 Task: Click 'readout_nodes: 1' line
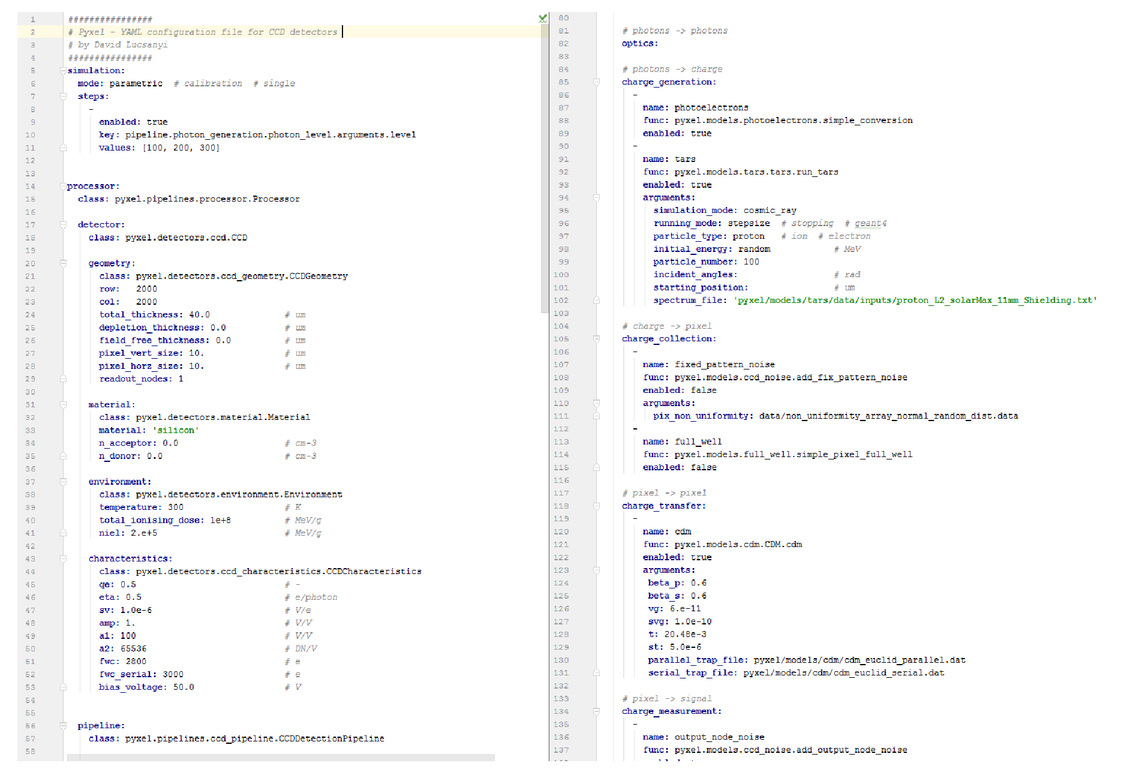tap(142, 379)
